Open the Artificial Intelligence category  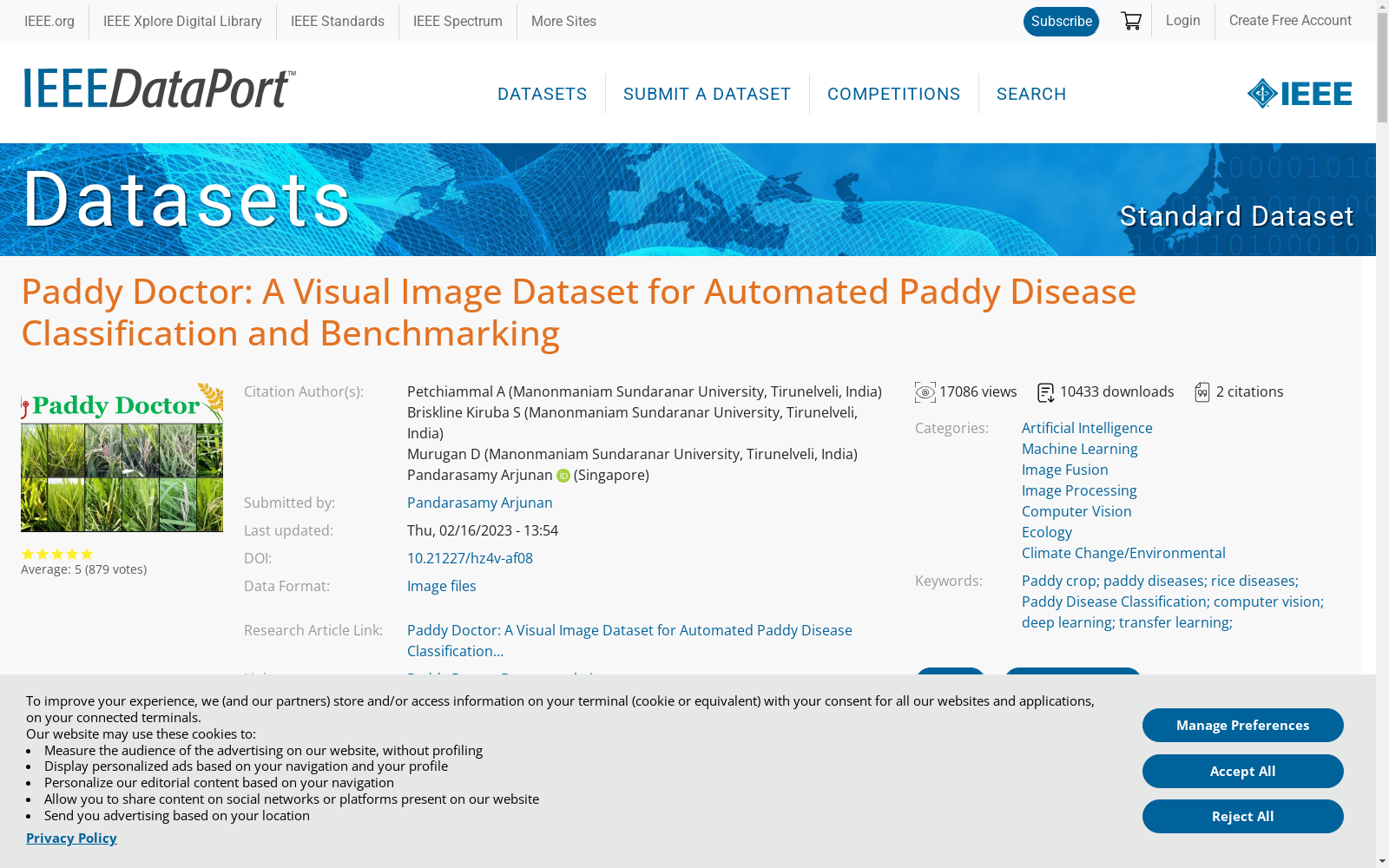click(1087, 428)
